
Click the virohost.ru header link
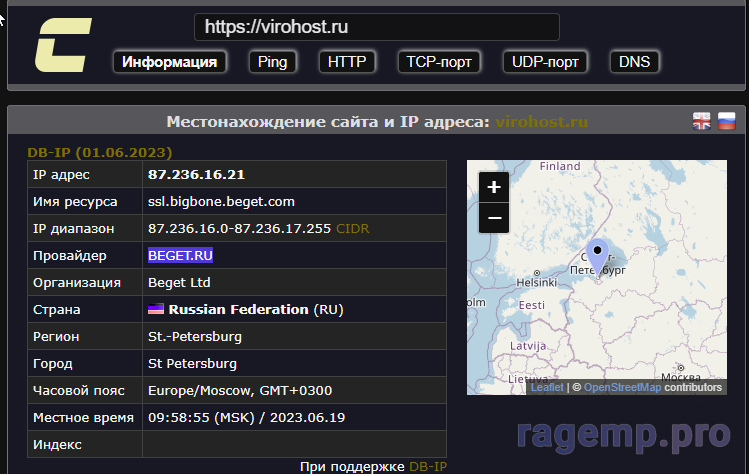tap(541, 122)
